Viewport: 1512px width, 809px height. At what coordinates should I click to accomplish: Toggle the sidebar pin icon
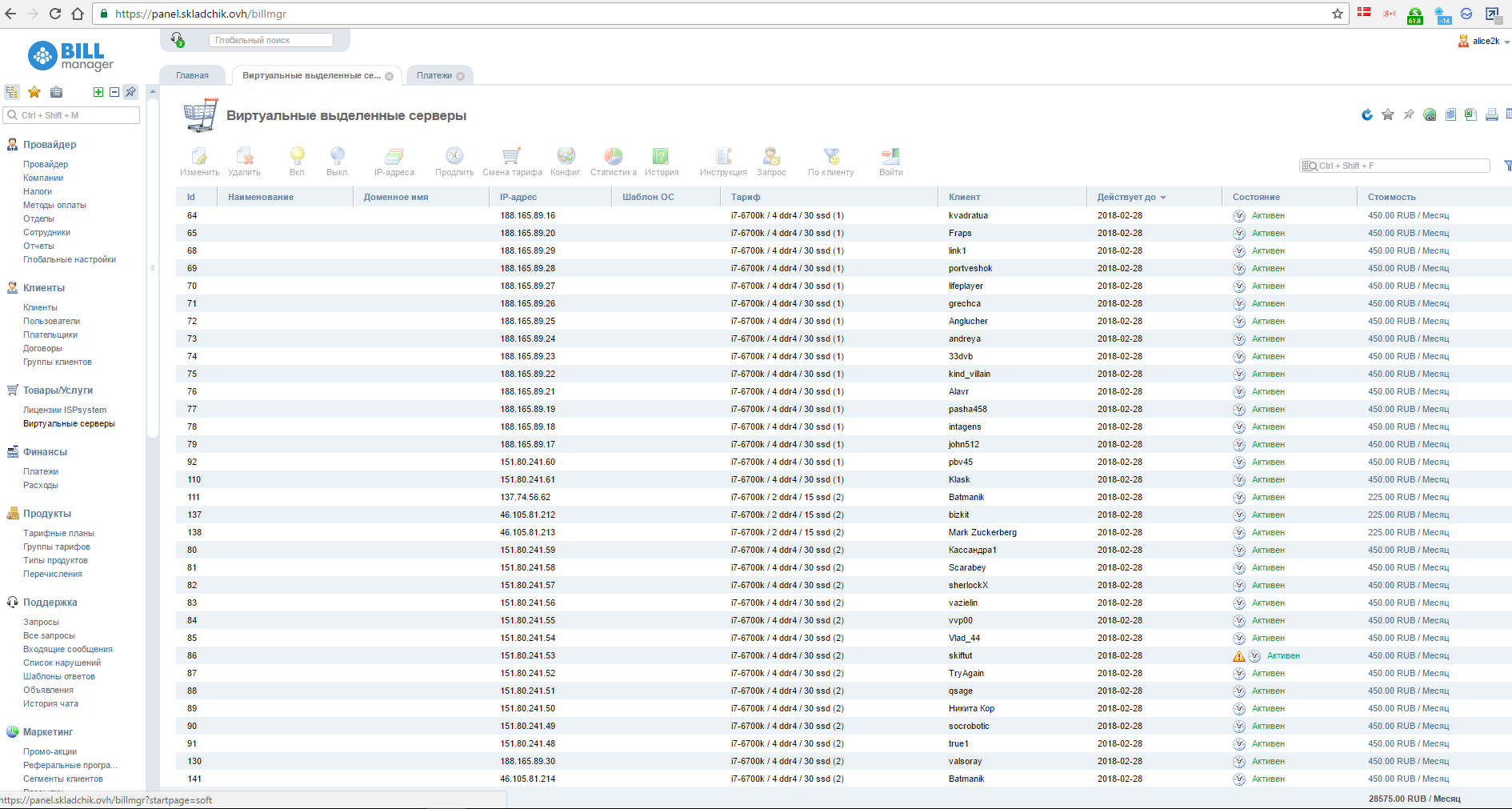130,92
